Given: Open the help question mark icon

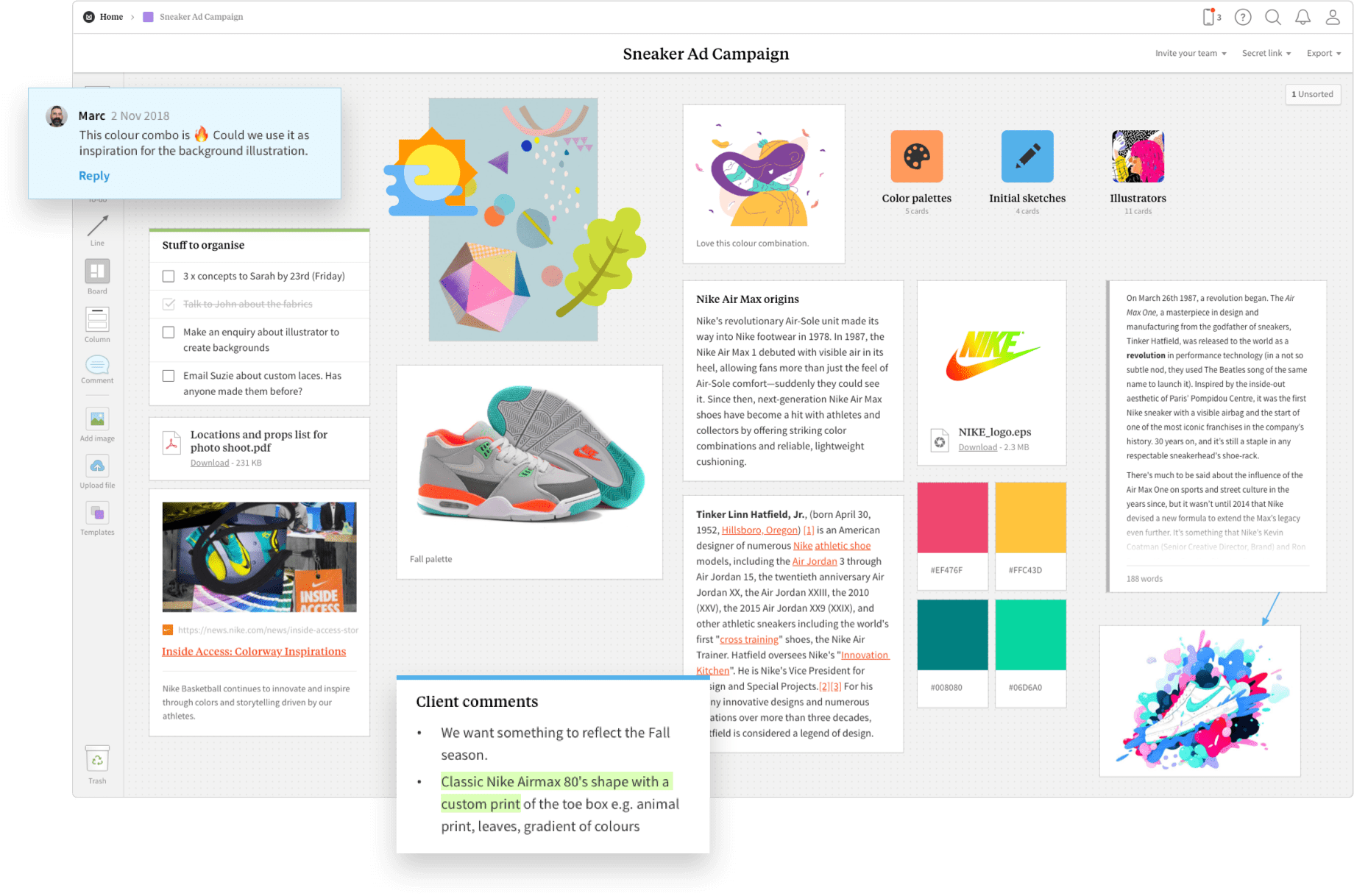Looking at the screenshot, I should 1243,17.
